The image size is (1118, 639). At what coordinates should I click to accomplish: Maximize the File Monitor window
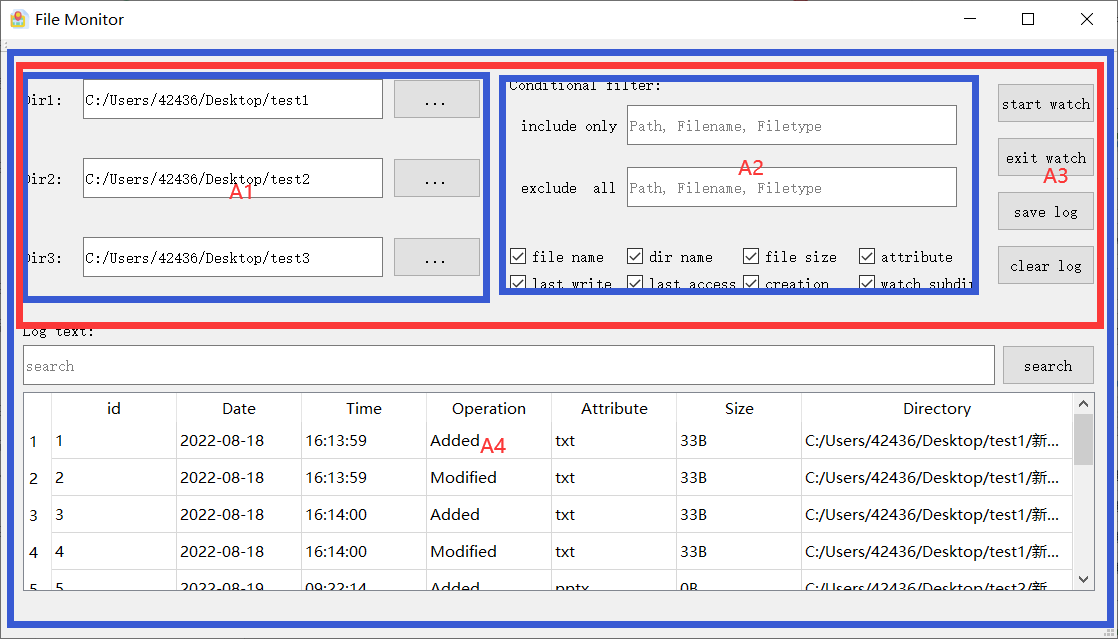1027,19
